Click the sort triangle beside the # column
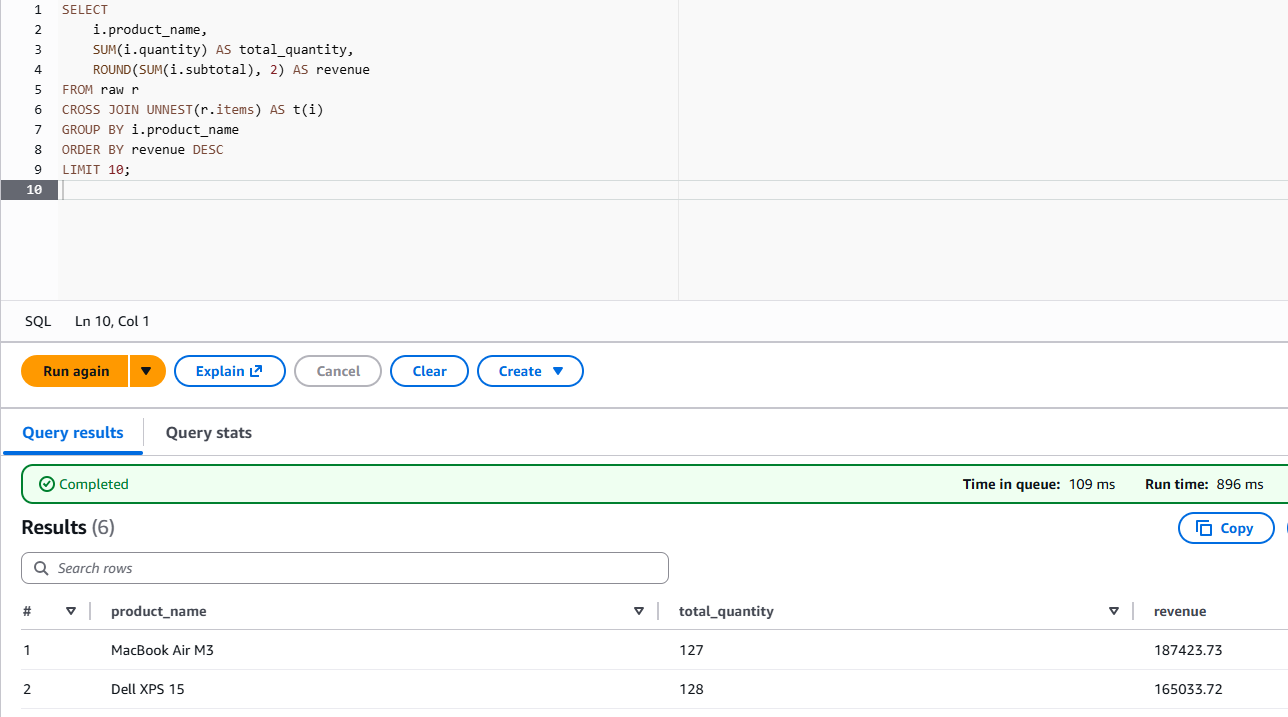Image resolution: width=1288 pixels, height=717 pixels. (x=71, y=611)
